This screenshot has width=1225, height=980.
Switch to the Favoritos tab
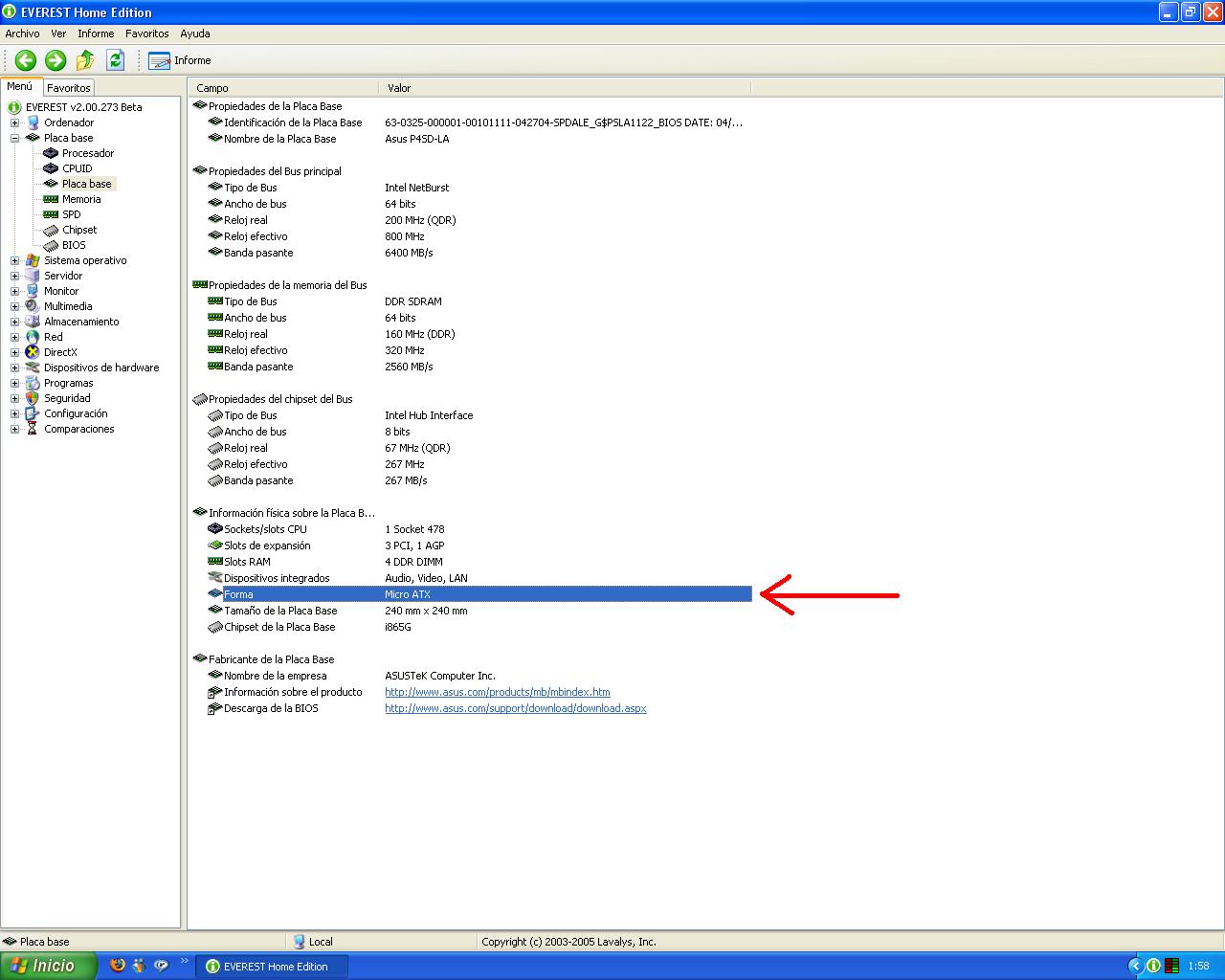[x=69, y=87]
